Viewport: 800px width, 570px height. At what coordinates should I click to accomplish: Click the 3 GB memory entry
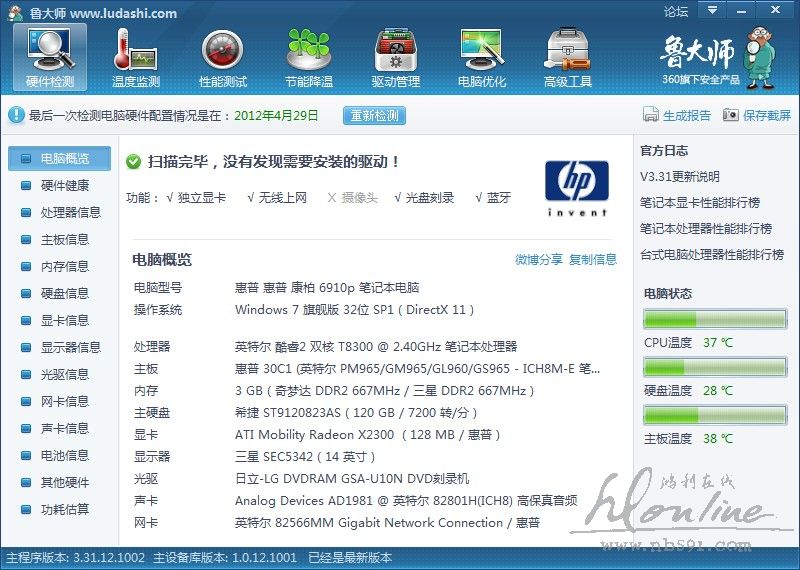coord(385,391)
